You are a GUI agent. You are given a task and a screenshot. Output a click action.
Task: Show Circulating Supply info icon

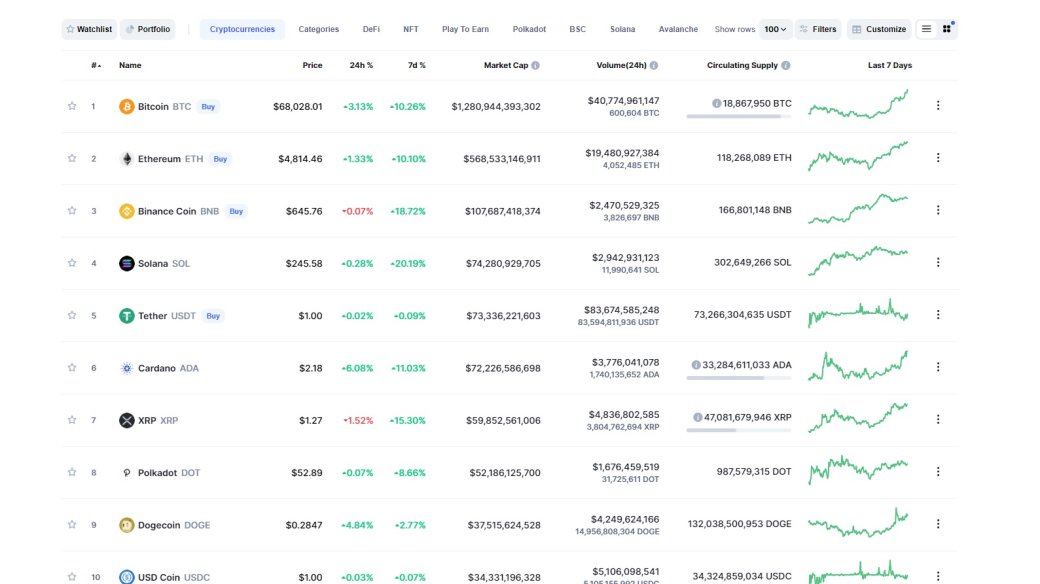click(x=786, y=65)
